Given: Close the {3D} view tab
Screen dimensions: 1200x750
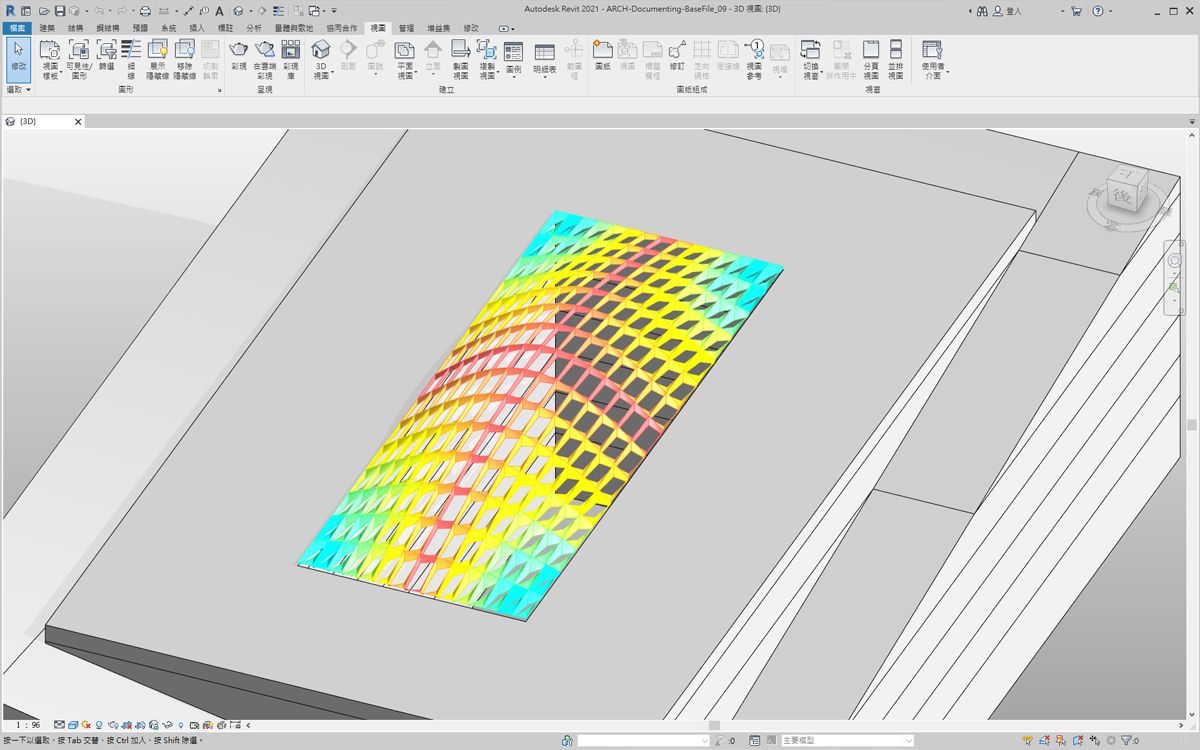Looking at the screenshot, I should pyautogui.click(x=79, y=121).
